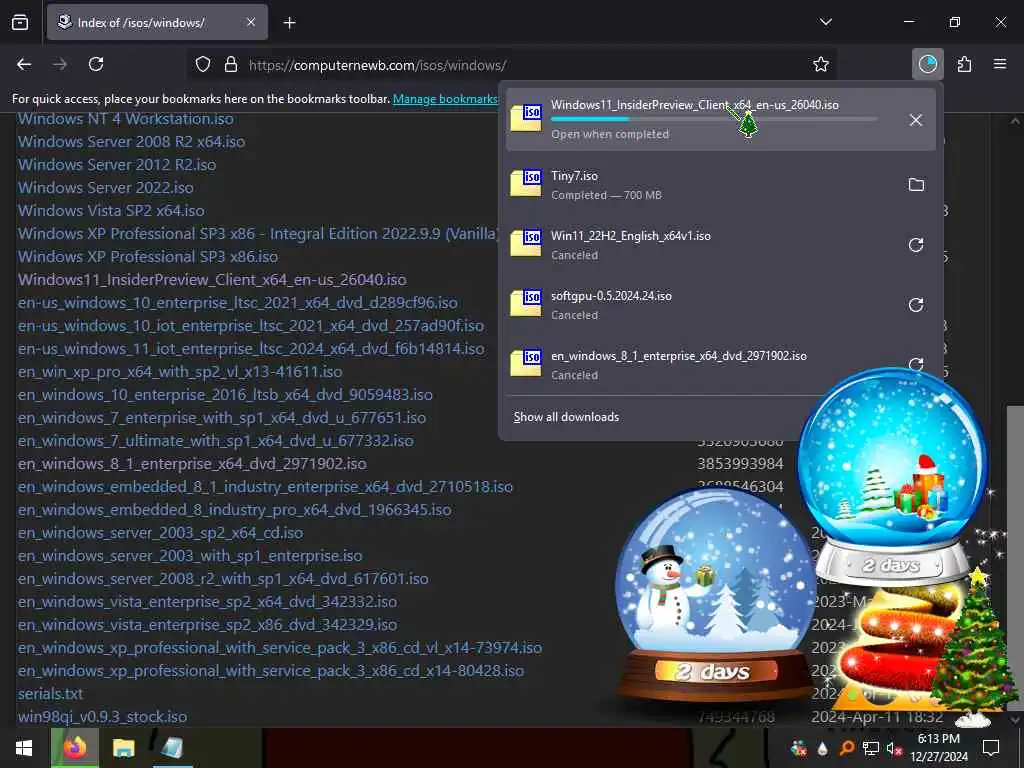Click the URL address bar
Screen dimensions: 1024x768
point(513,65)
